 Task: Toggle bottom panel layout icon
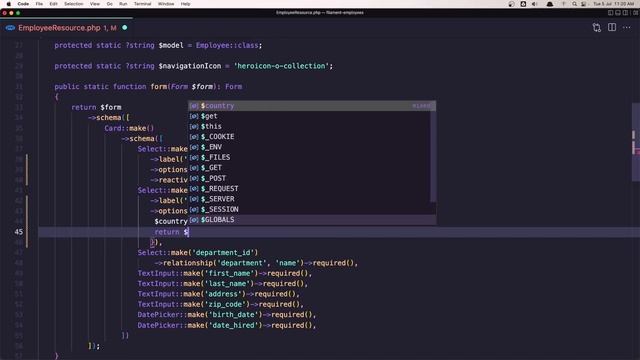pyautogui.click(x=618, y=13)
